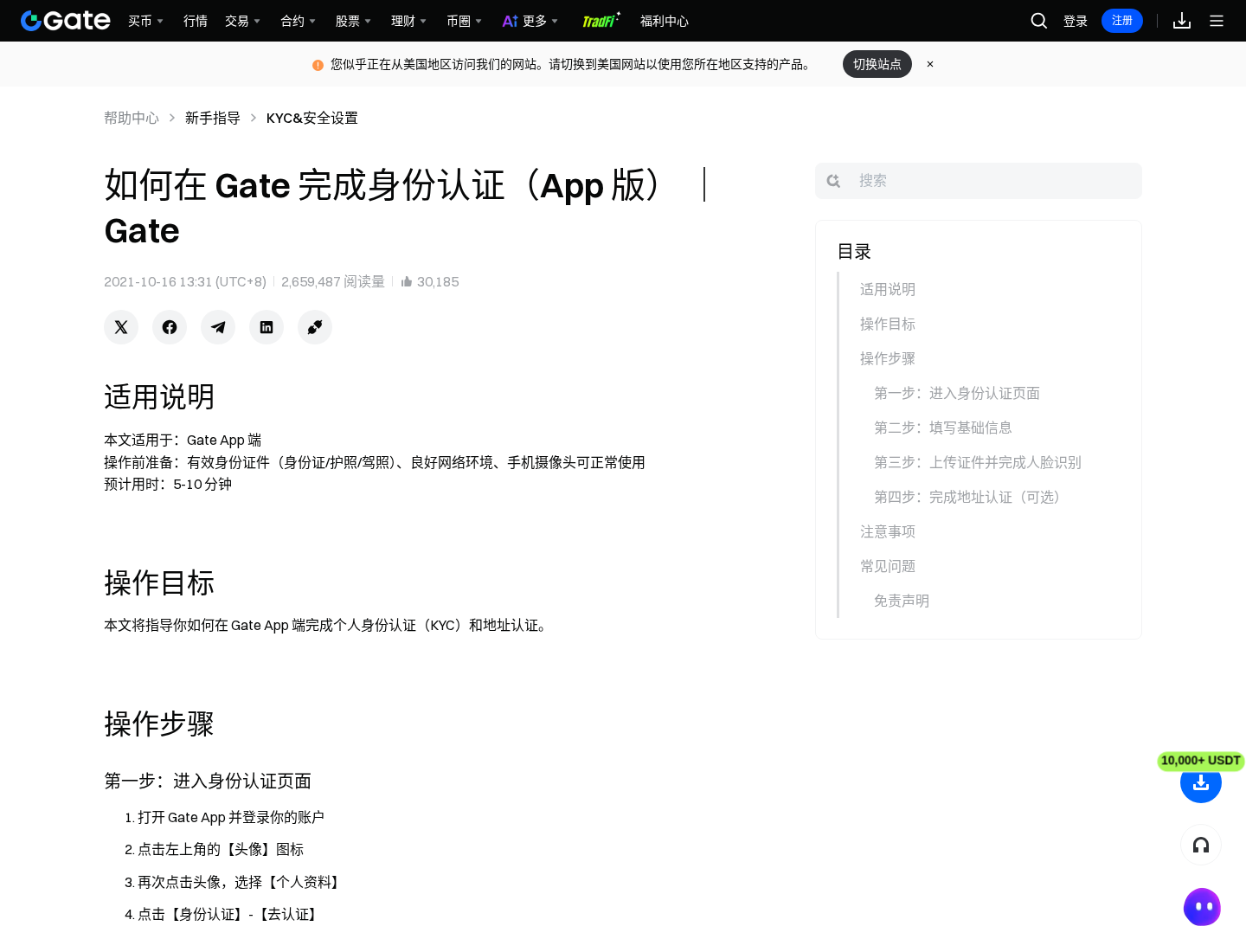This screenshot has width=1246, height=952.
Task: Expand the 理财 dropdown menu
Action: click(408, 21)
